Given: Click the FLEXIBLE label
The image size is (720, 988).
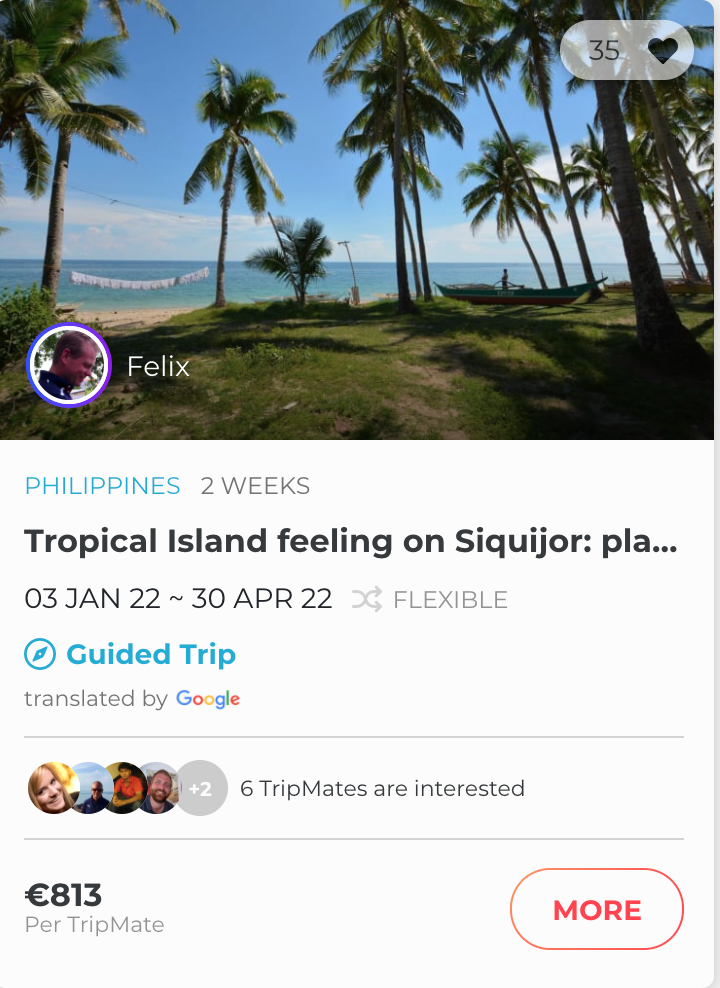Looking at the screenshot, I should [x=450, y=600].
